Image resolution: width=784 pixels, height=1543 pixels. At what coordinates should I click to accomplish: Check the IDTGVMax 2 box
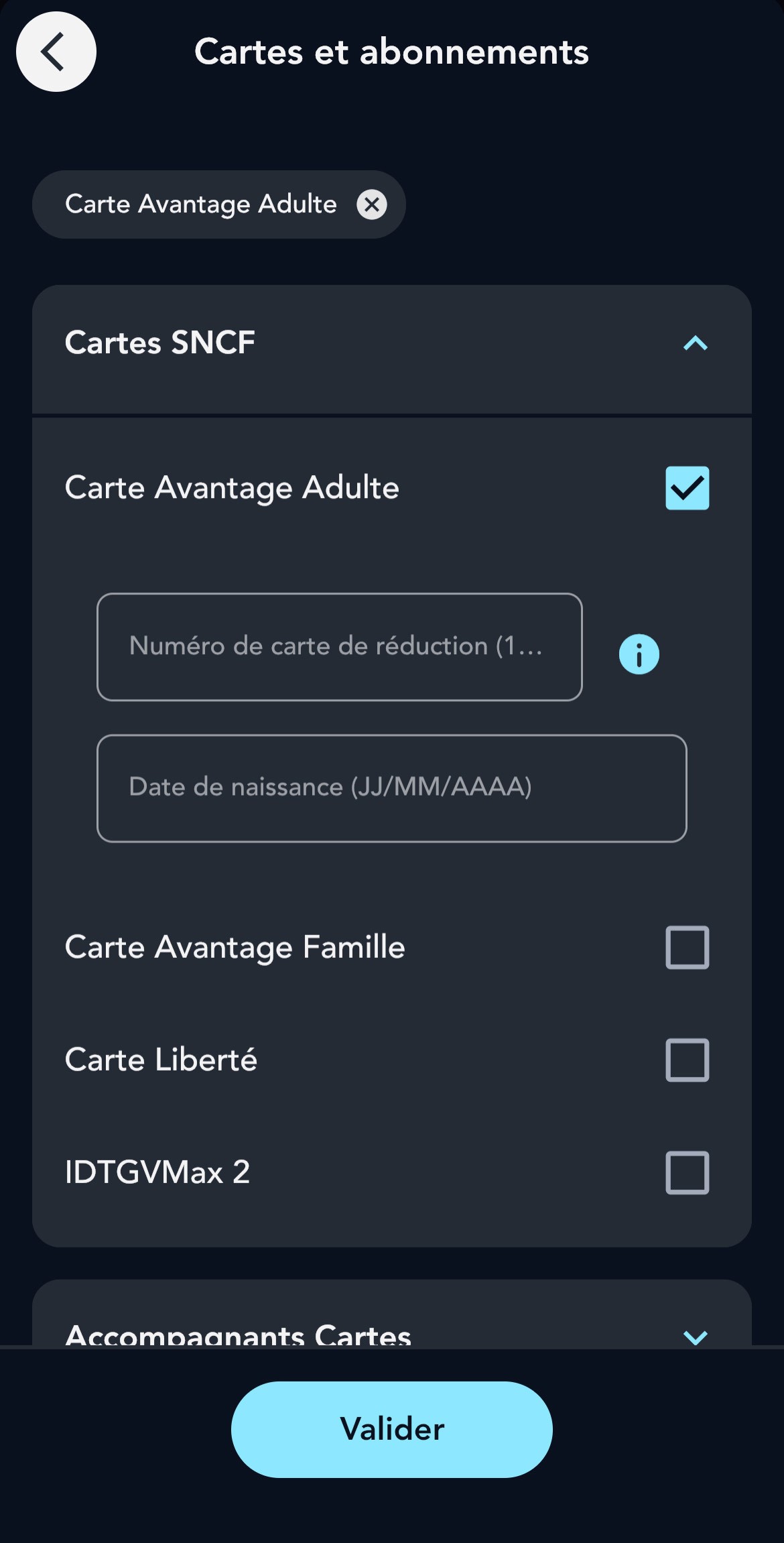coord(687,1172)
